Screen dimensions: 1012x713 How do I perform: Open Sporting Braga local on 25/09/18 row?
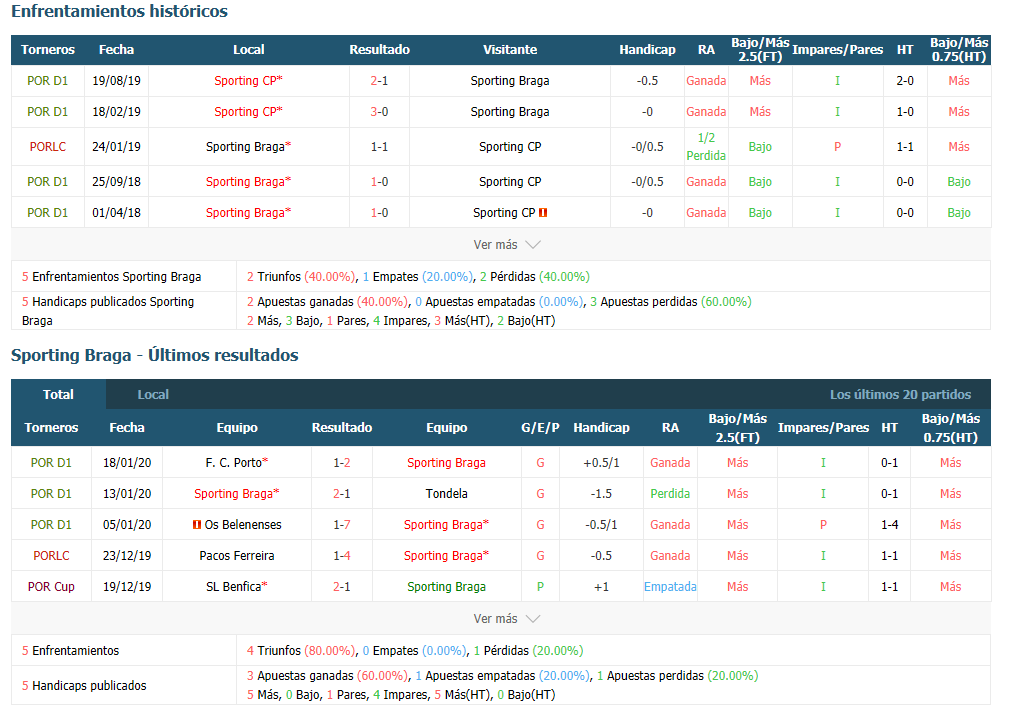pyautogui.click(x=248, y=181)
